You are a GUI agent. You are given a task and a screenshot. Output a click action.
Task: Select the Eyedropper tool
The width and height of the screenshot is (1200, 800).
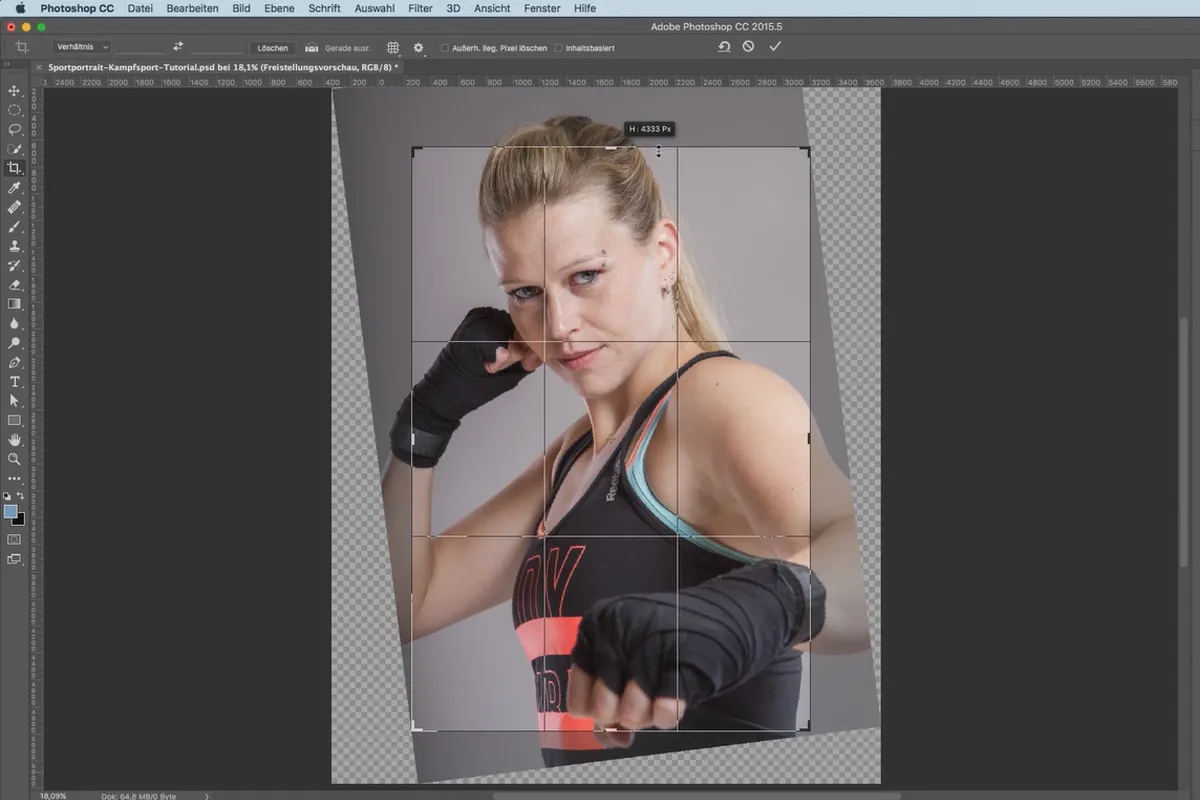pos(14,187)
